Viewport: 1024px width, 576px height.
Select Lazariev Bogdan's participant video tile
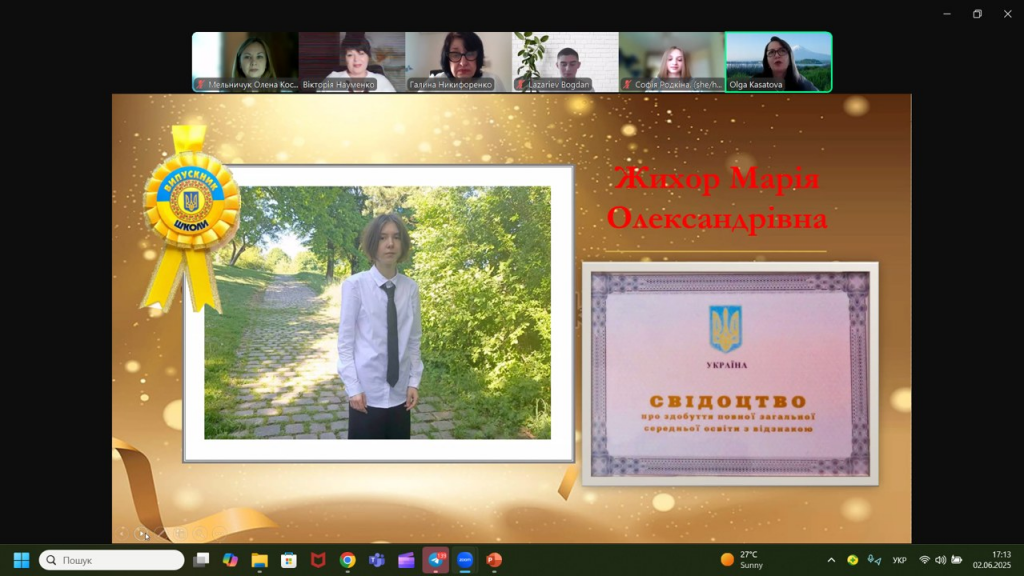click(565, 60)
